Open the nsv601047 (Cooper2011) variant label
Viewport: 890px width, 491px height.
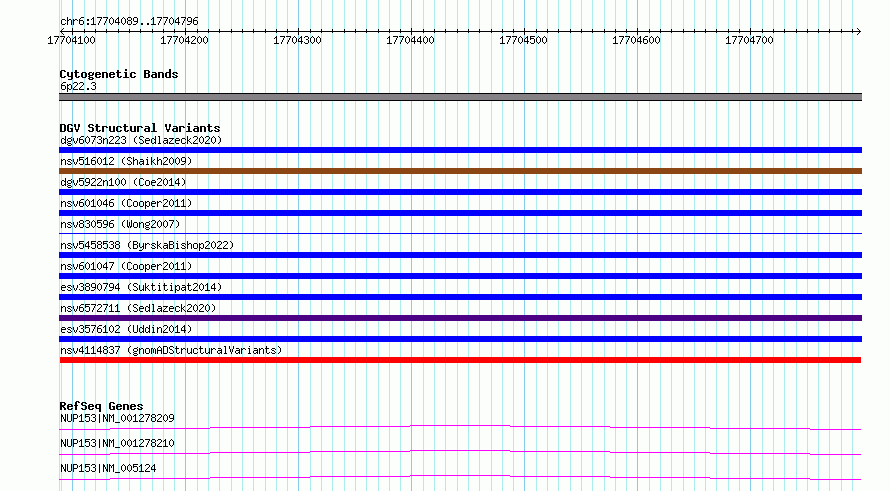(126, 266)
